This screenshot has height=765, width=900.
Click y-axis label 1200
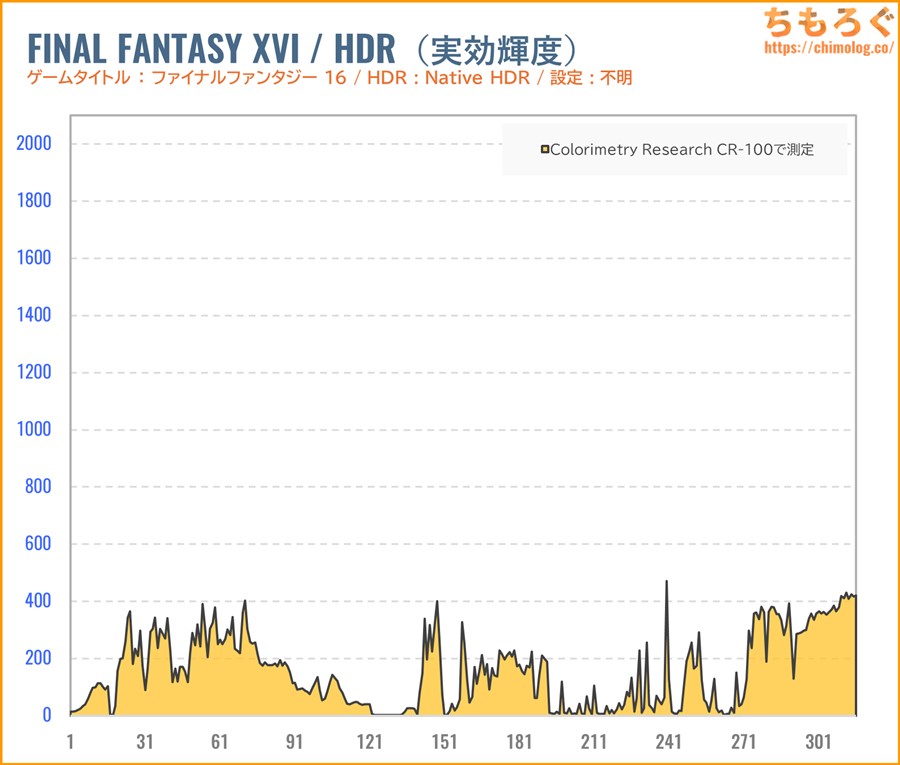coord(34,372)
